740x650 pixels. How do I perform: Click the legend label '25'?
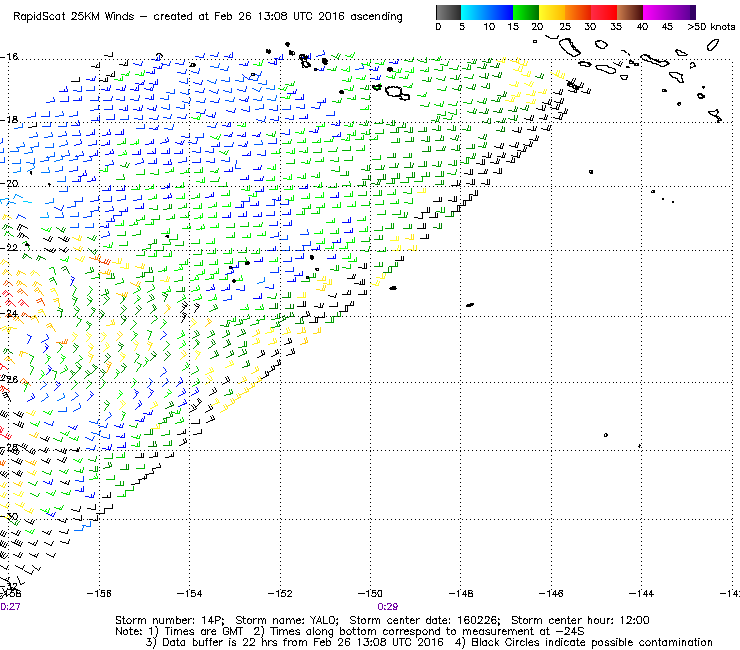pyautogui.click(x=565, y=27)
